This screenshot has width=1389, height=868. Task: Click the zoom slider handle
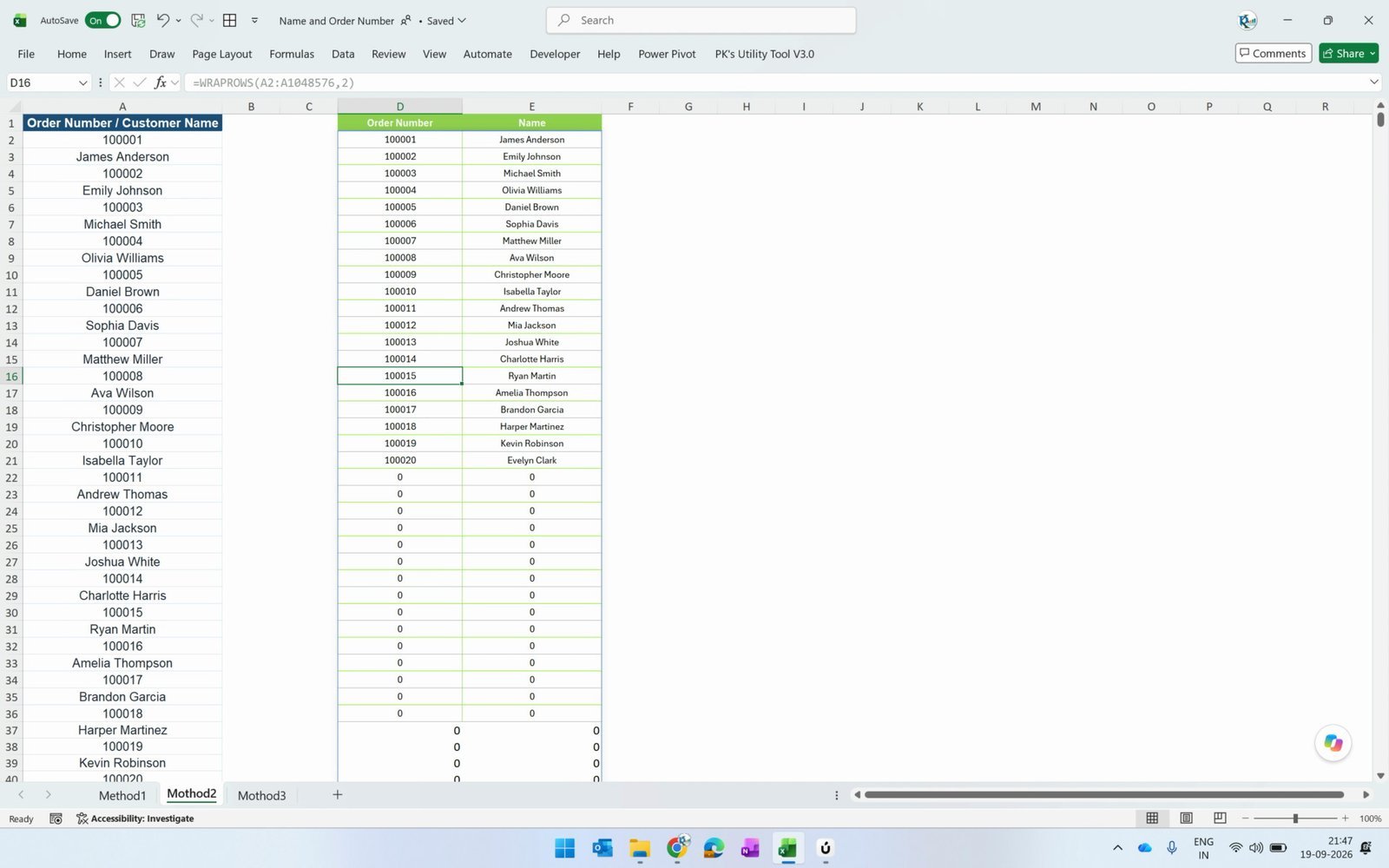1295,819
